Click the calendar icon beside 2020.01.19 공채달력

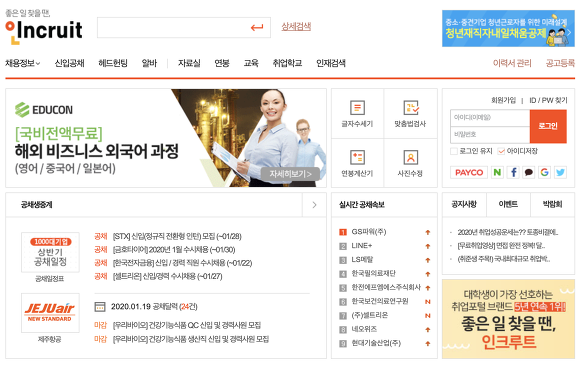[100, 307]
